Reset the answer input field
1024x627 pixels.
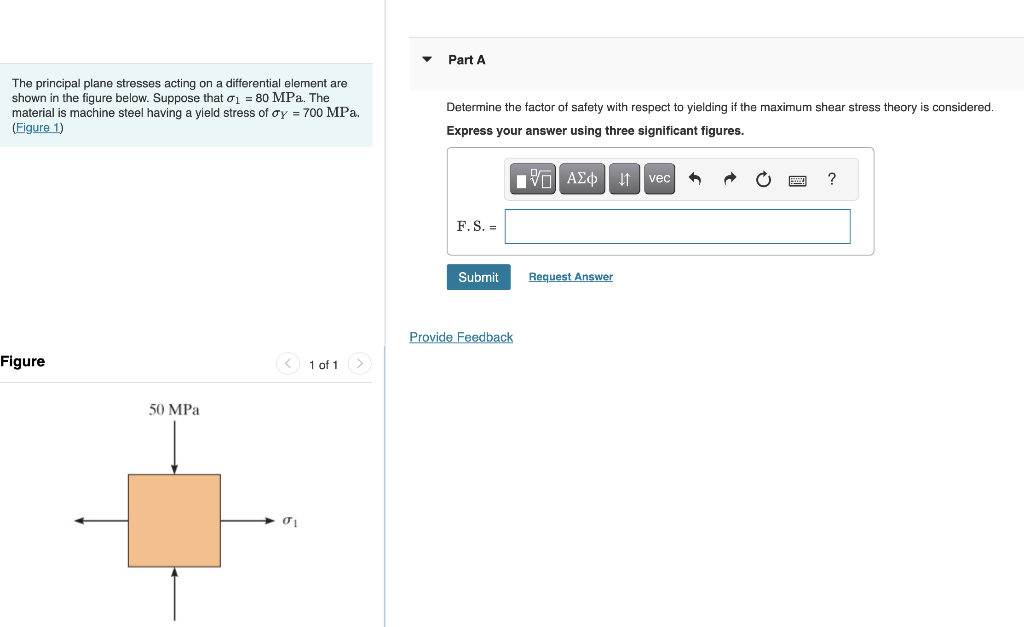[763, 178]
